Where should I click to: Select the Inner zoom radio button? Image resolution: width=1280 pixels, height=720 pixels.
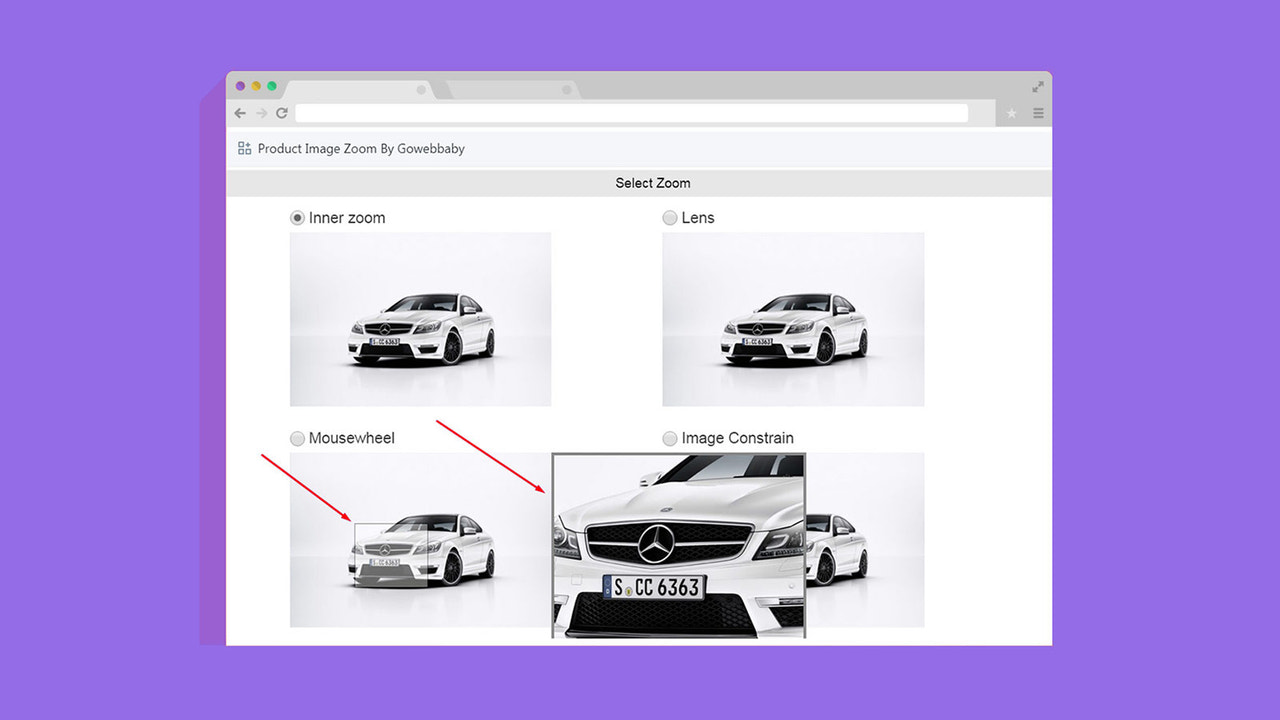point(297,217)
